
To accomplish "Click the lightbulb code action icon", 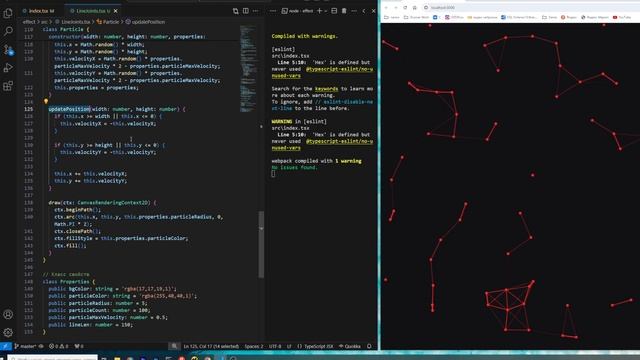I will (x=46, y=101).
